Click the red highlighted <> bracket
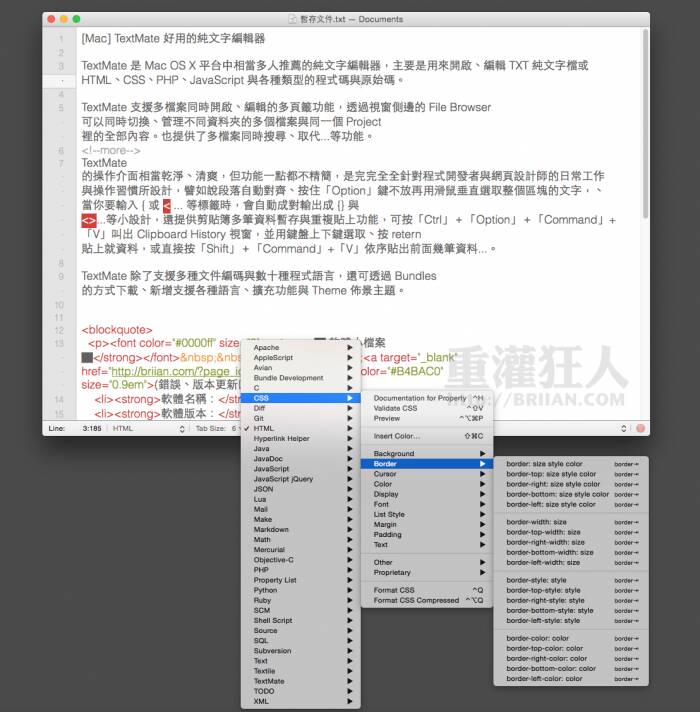Image resolution: width=700 pixels, height=712 pixels. (x=89, y=221)
